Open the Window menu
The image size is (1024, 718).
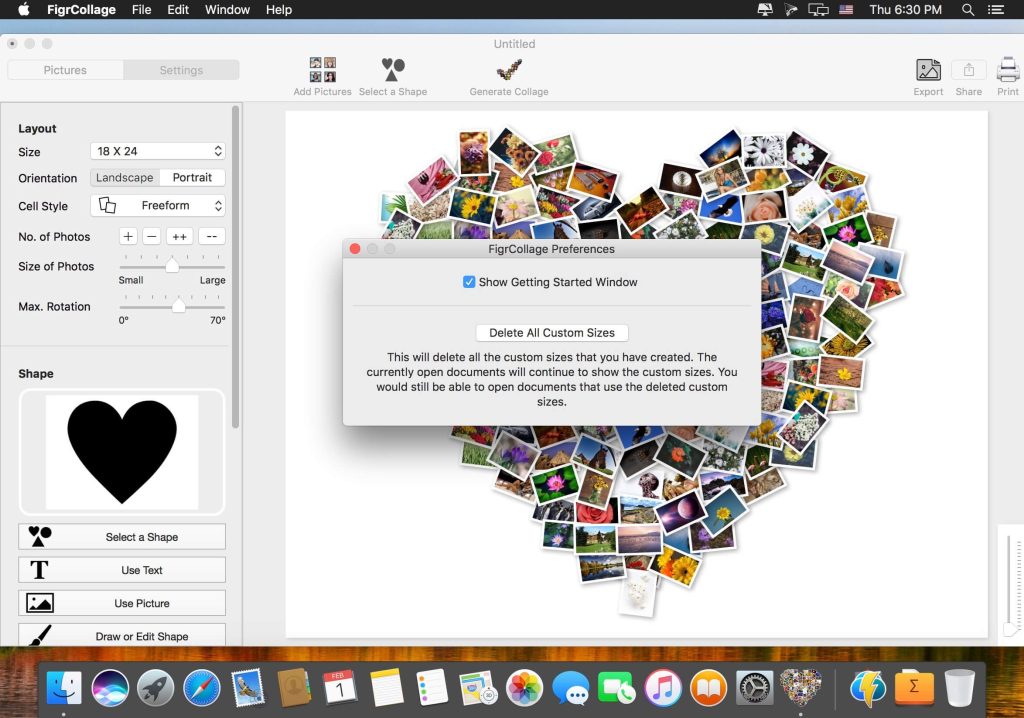tap(227, 10)
